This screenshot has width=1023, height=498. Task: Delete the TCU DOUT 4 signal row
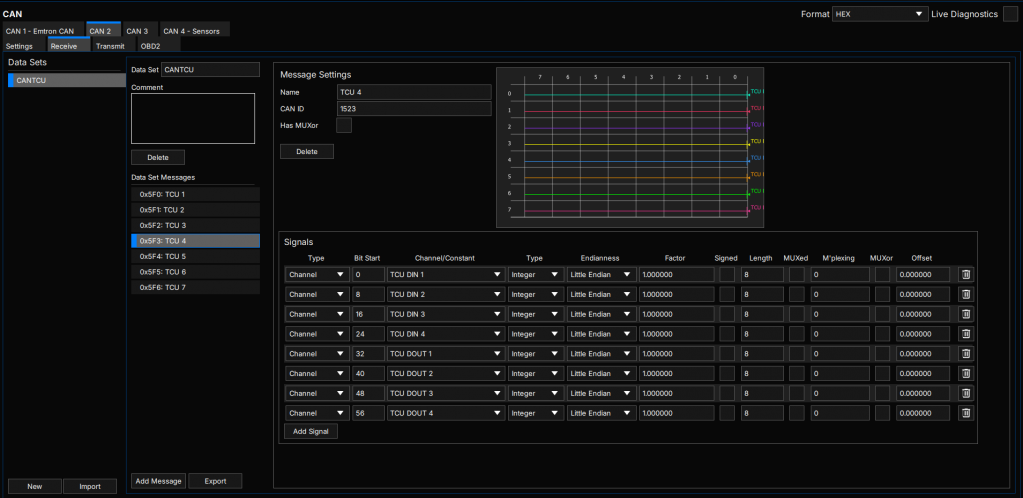pyautogui.click(x=965, y=413)
